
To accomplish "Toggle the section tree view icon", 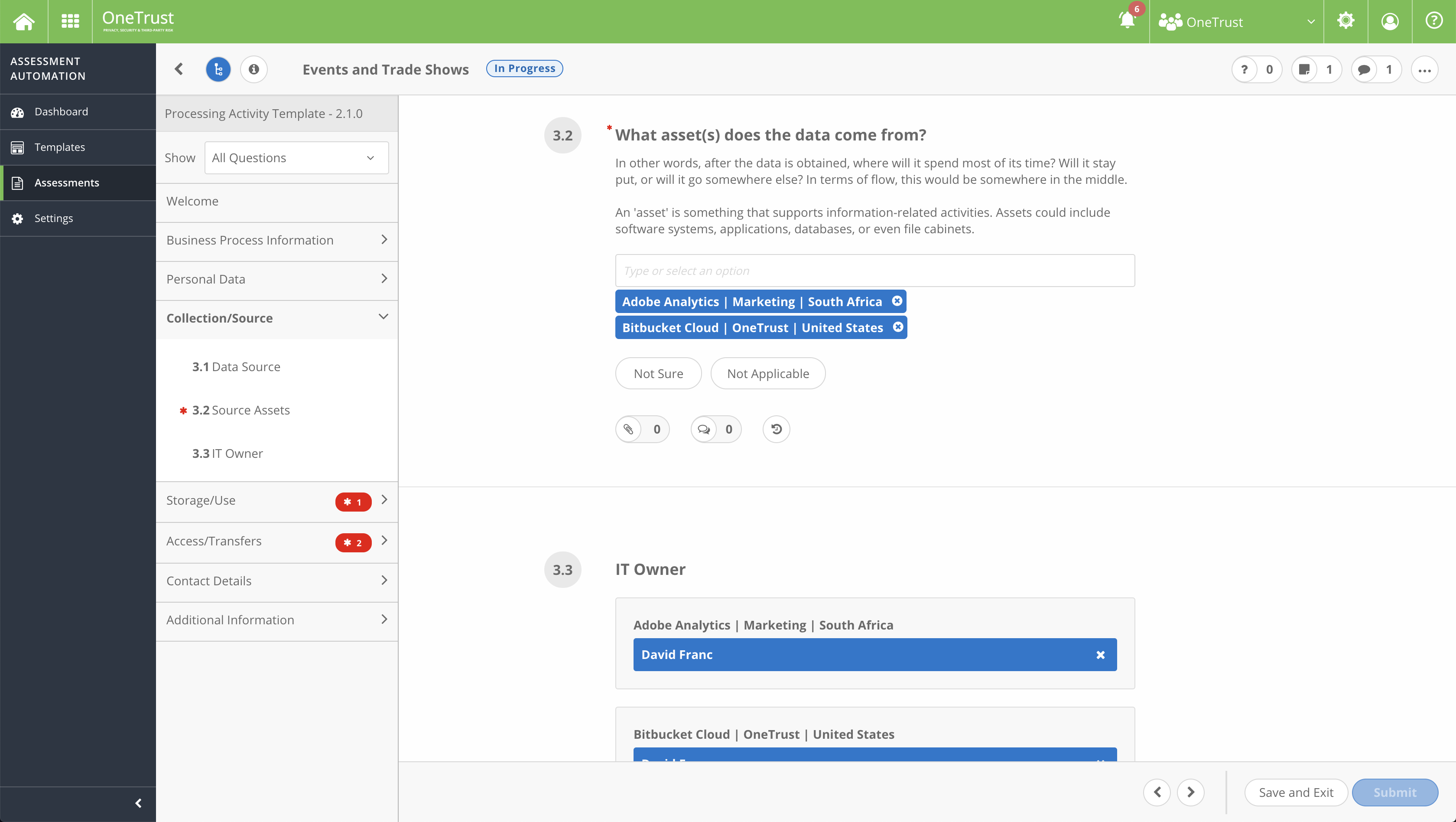I will pos(218,69).
